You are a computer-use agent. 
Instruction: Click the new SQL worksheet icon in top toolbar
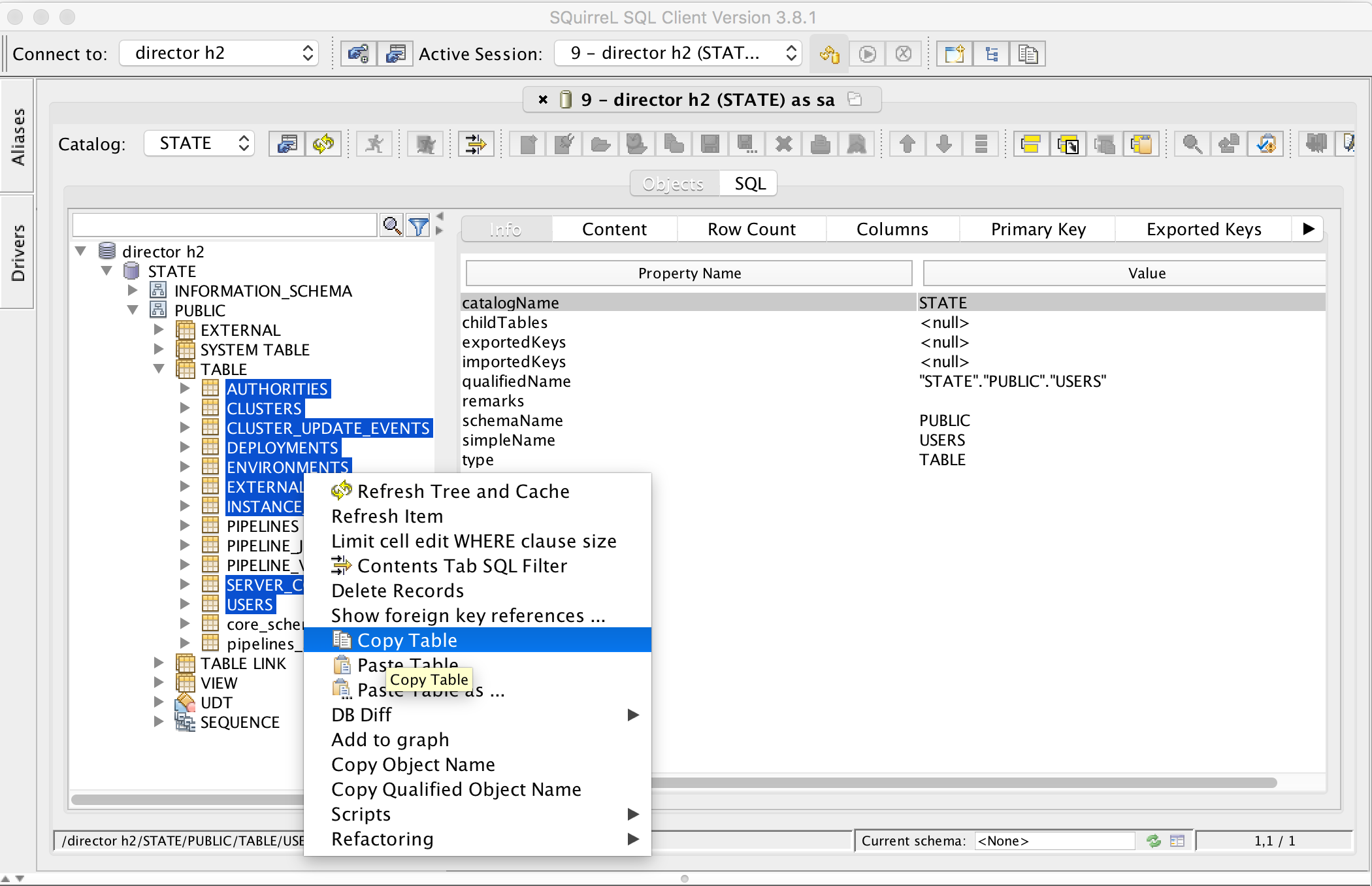(955, 54)
